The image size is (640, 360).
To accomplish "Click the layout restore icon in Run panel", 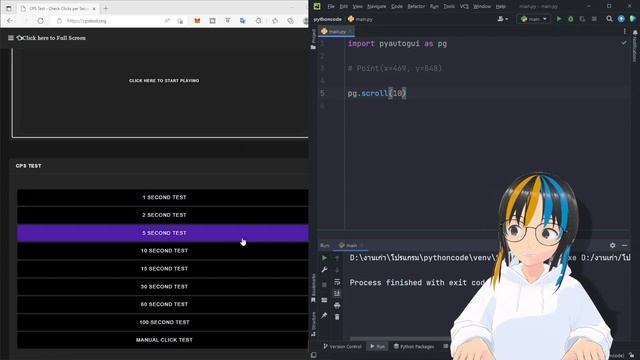I will 324,300.
